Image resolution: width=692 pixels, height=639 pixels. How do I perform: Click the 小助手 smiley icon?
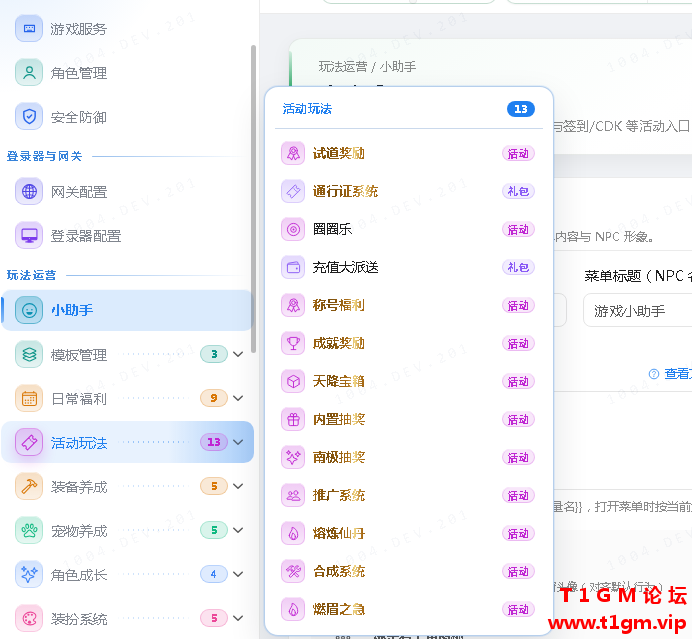pos(29,310)
